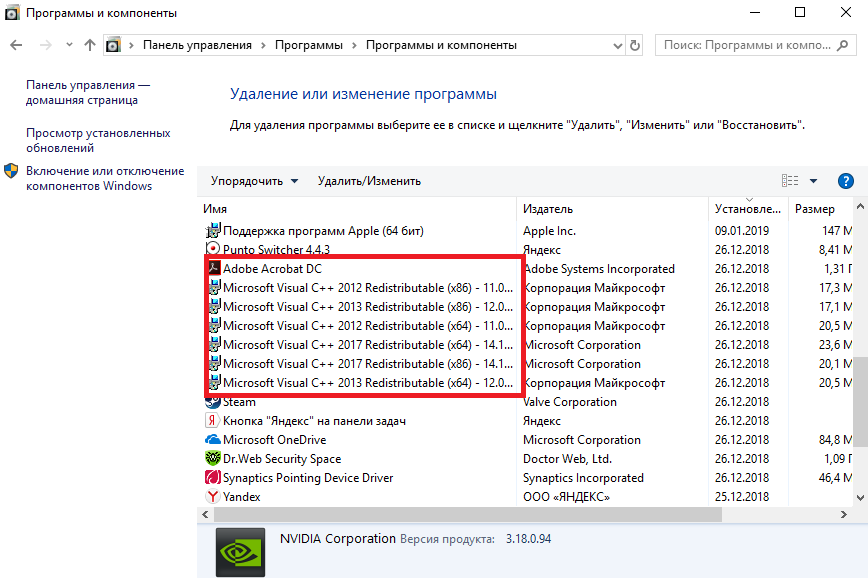Image resolution: width=868 pixels, height=578 pixels.
Task: Click the Doctor Web, Ltd. publisher cell
Action: coord(567,458)
